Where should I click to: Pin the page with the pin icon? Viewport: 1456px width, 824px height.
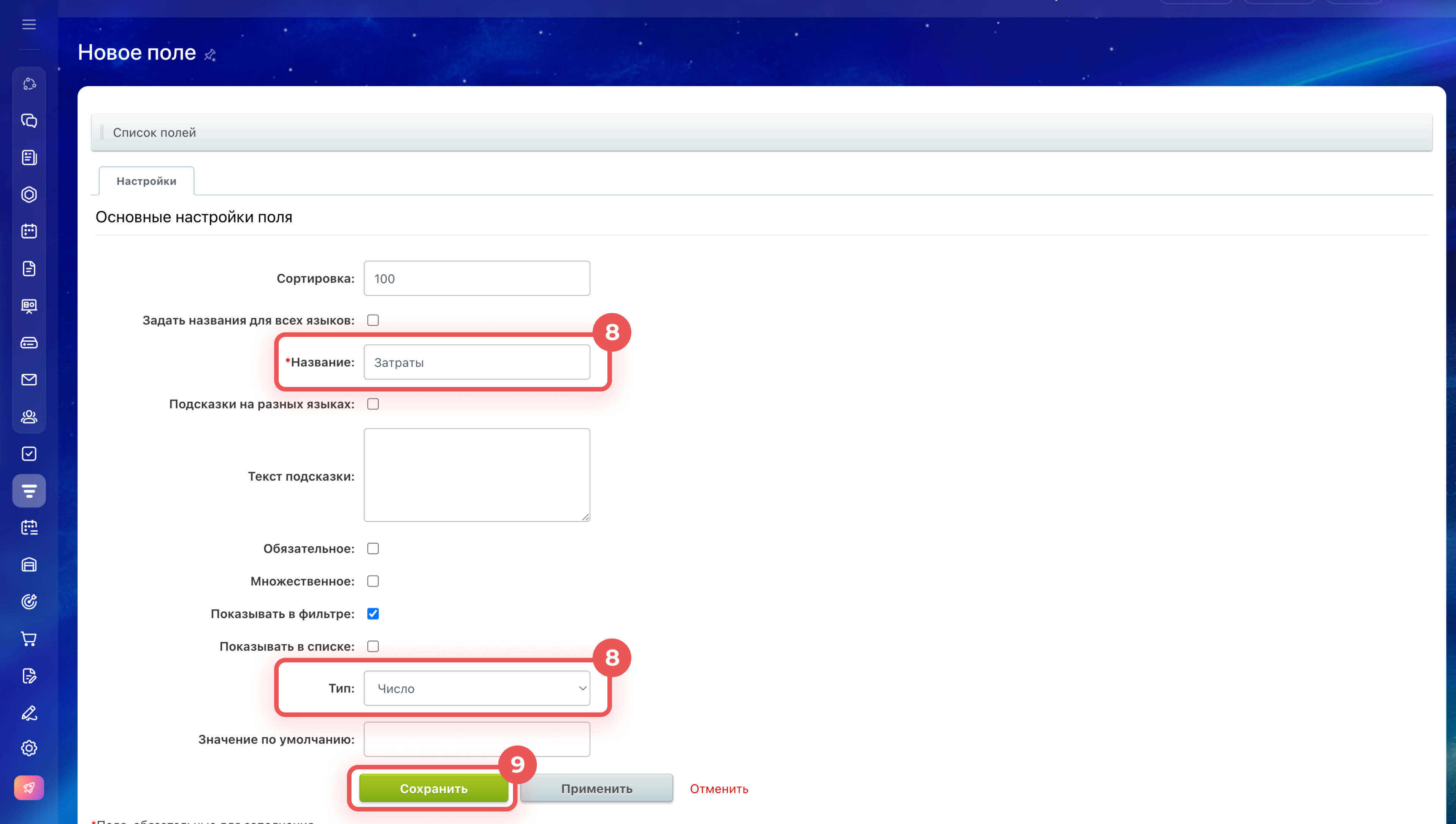click(x=210, y=54)
